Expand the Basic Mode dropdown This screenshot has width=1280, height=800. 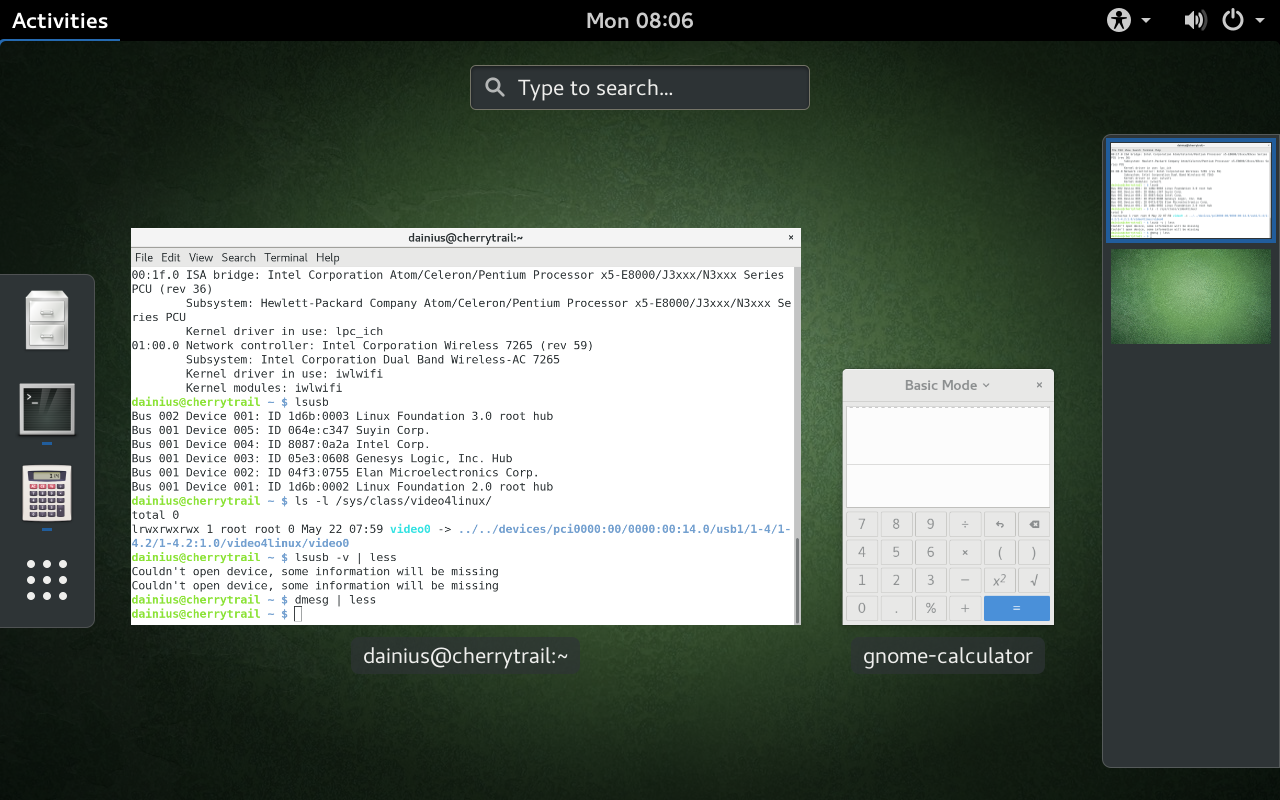[x=946, y=385]
